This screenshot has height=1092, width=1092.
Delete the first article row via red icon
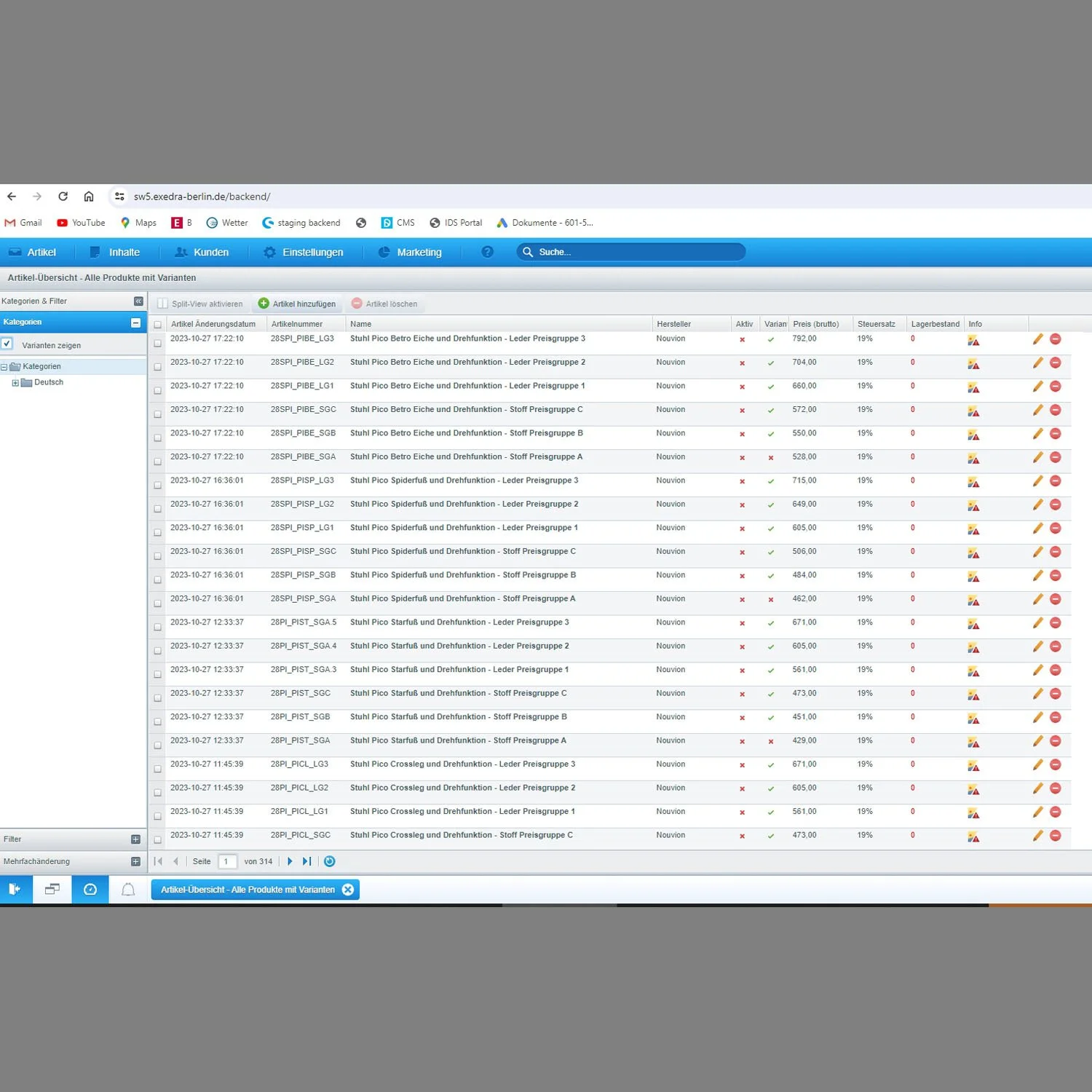point(1056,339)
